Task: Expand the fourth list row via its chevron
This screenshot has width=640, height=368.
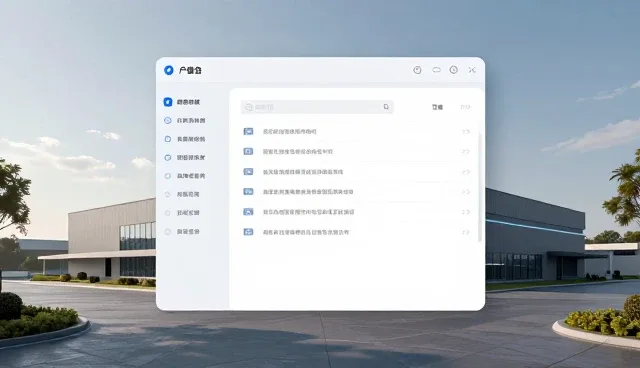Action: (x=466, y=192)
